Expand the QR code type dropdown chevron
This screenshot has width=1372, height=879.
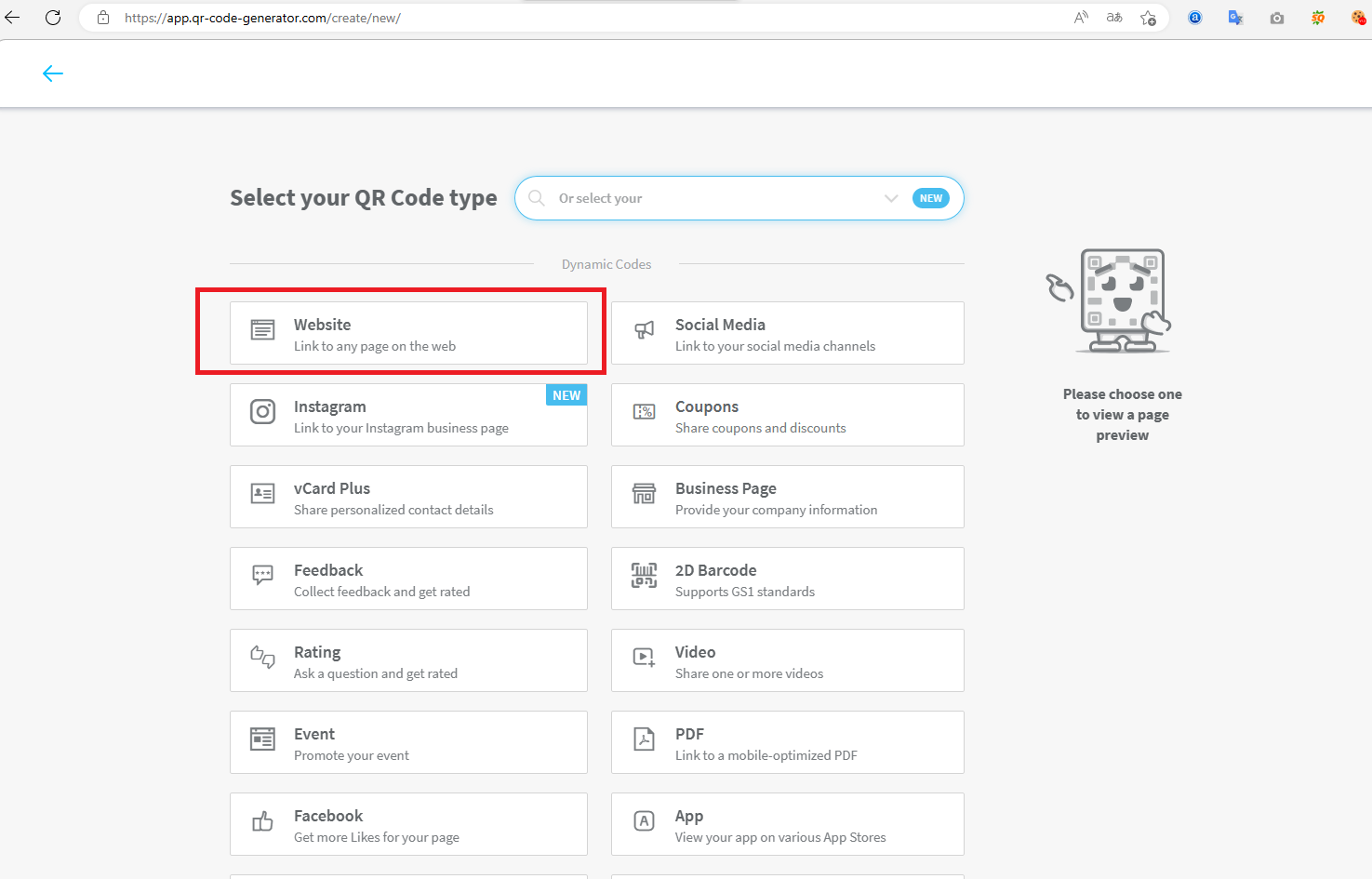(x=891, y=198)
